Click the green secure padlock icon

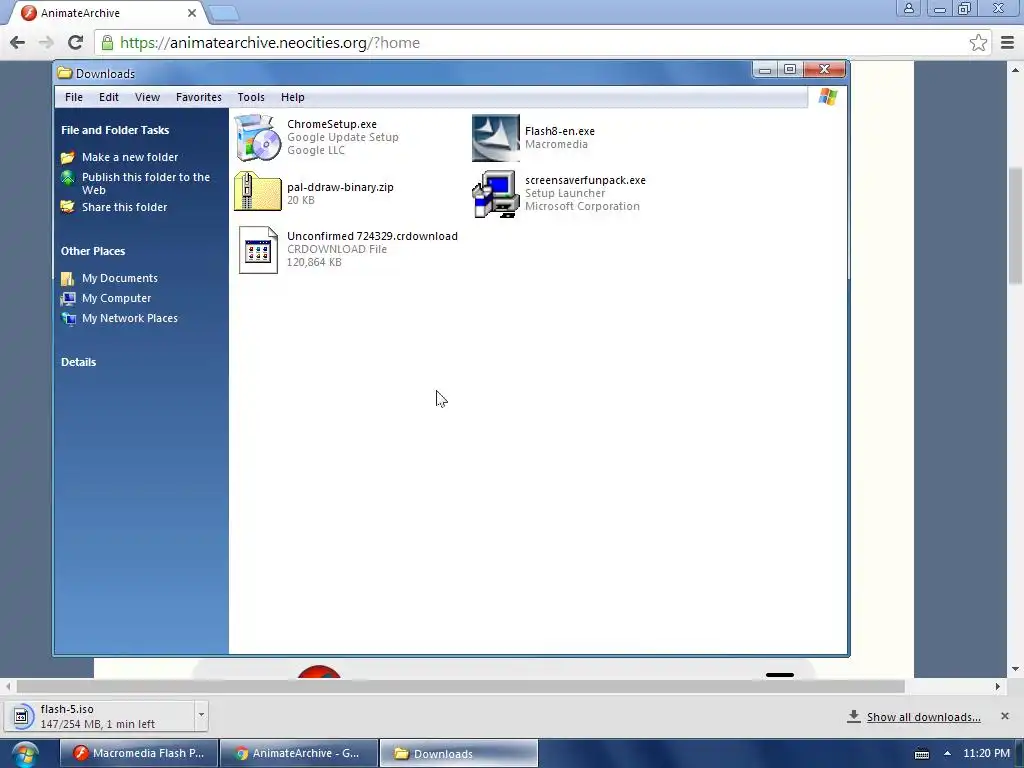108,42
